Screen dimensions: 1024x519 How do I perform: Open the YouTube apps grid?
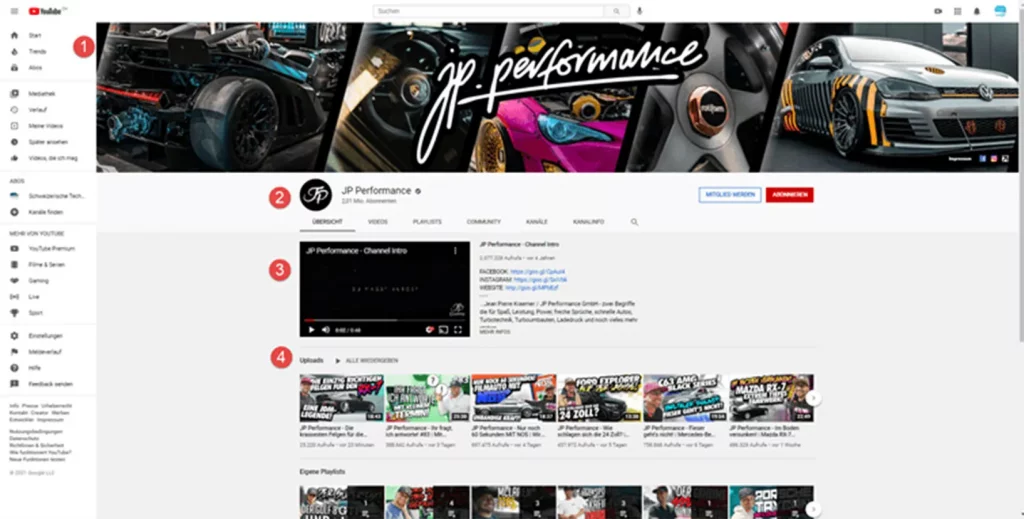pyautogui.click(x=957, y=11)
